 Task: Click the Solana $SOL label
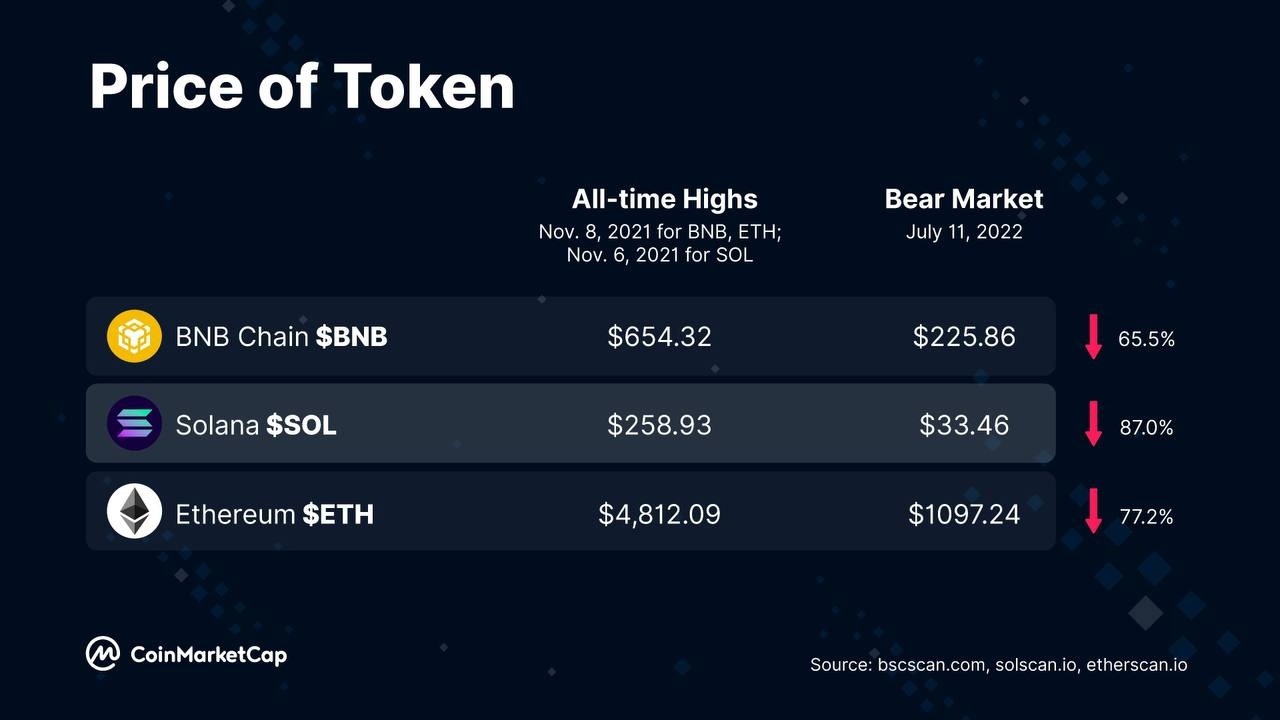pos(256,425)
